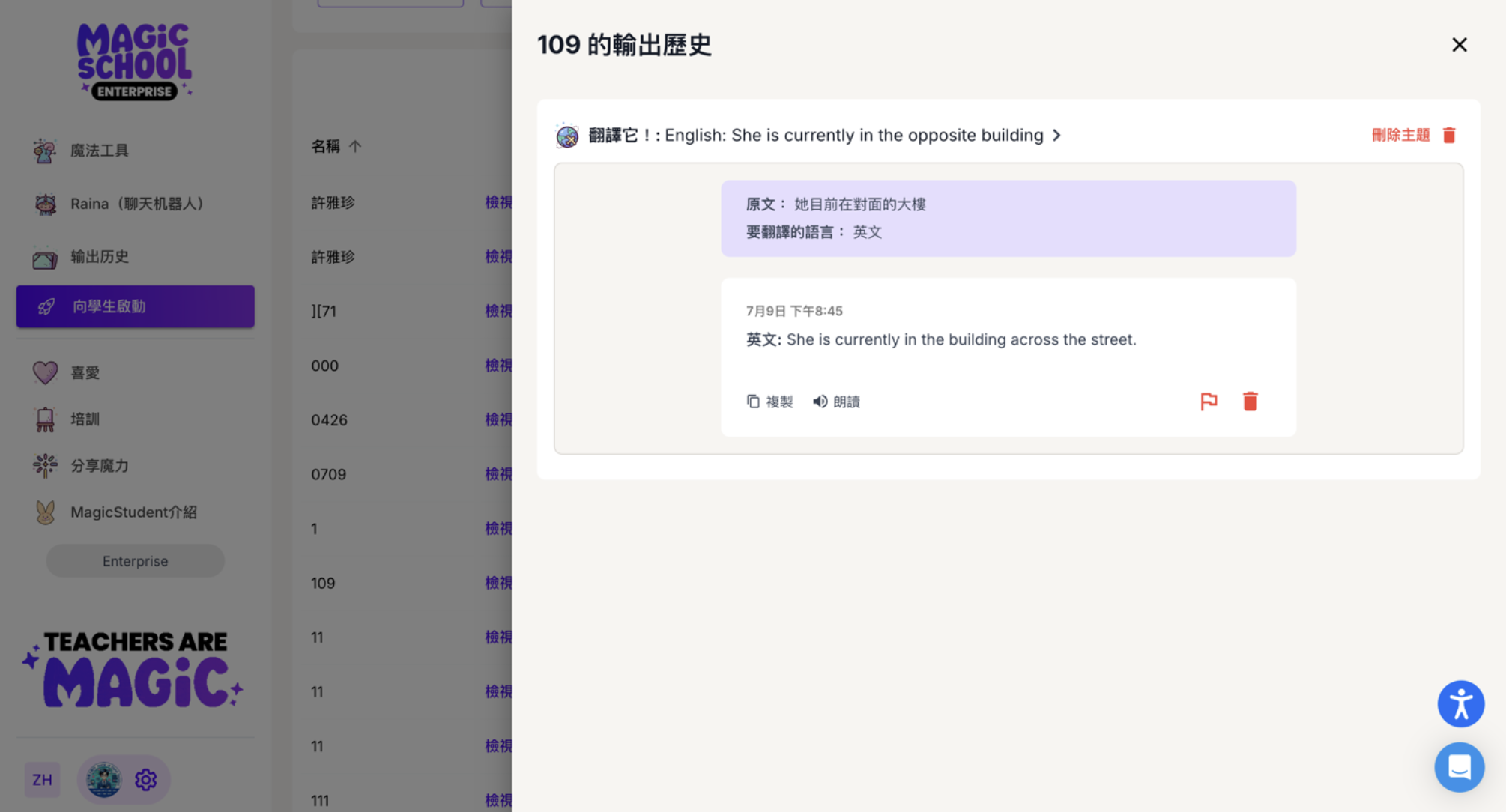The width and height of the screenshot is (1506, 812).
Task: Open the Intercom chat bubble
Action: pyautogui.click(x=1459, y=767)
